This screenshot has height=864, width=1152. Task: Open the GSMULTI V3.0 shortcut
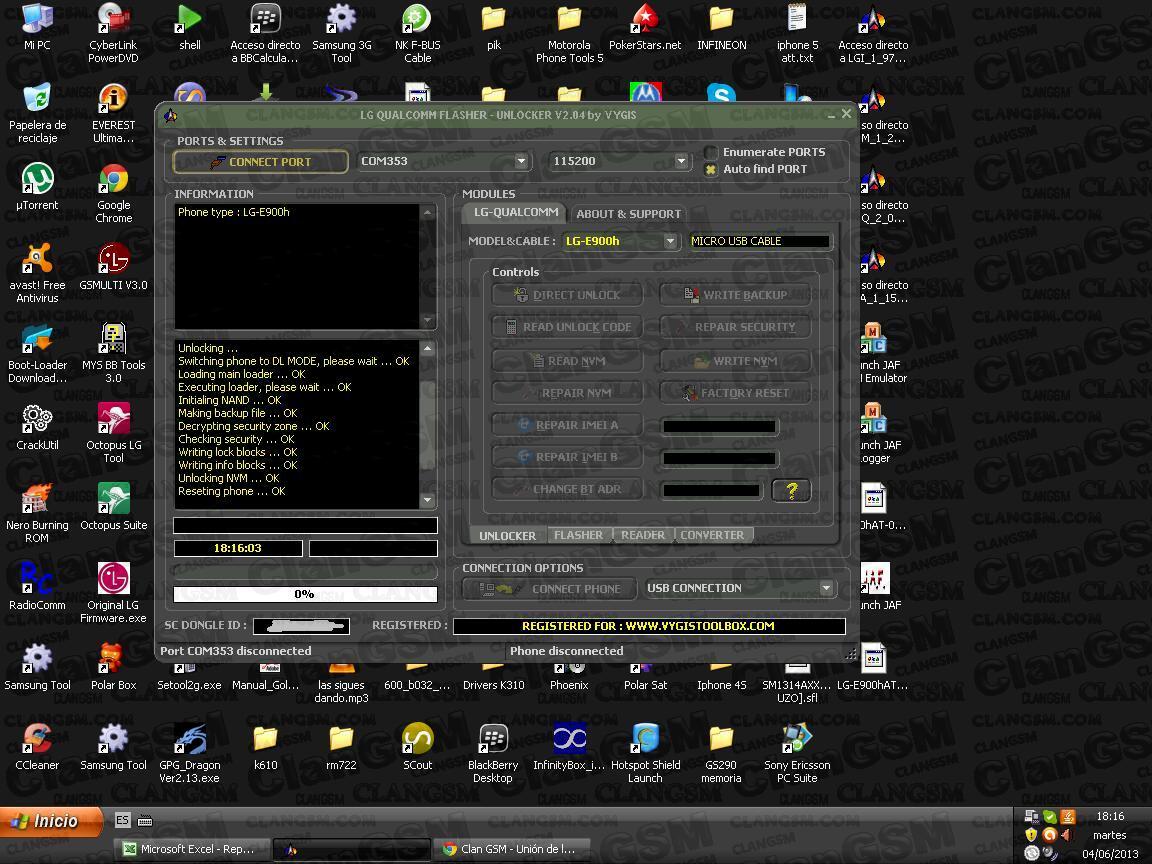point(113,267)
